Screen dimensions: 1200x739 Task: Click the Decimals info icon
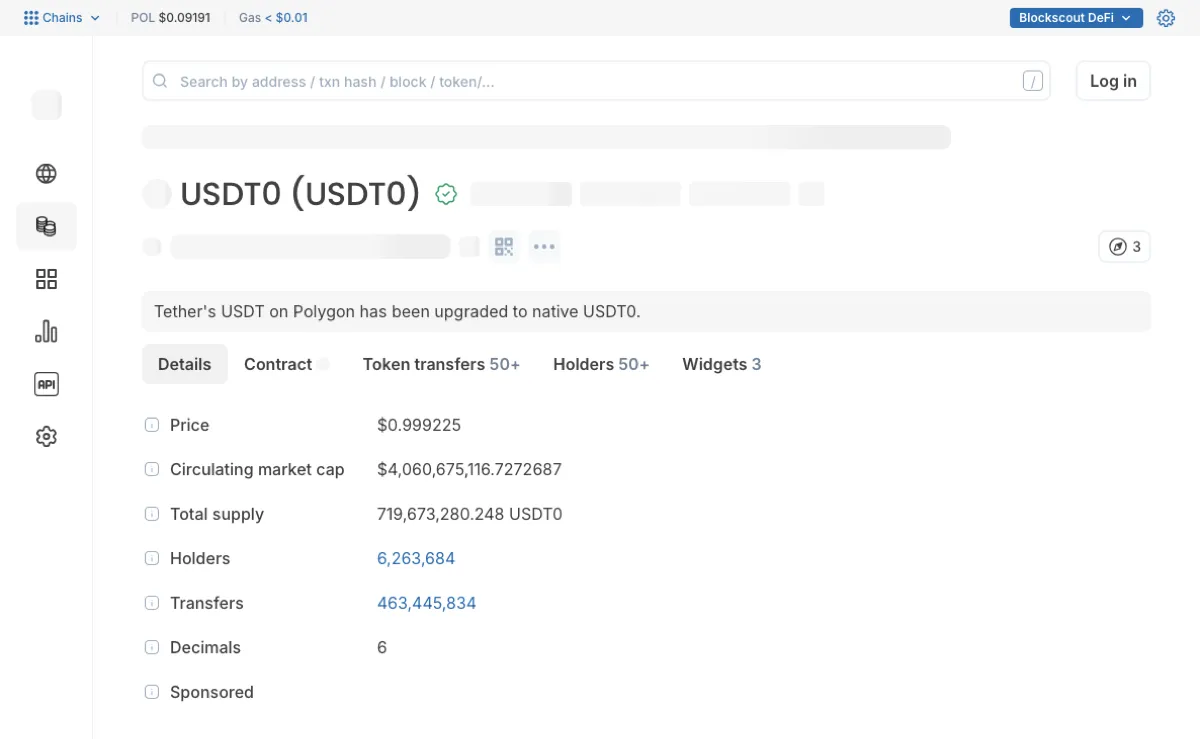tap(152, 647)
